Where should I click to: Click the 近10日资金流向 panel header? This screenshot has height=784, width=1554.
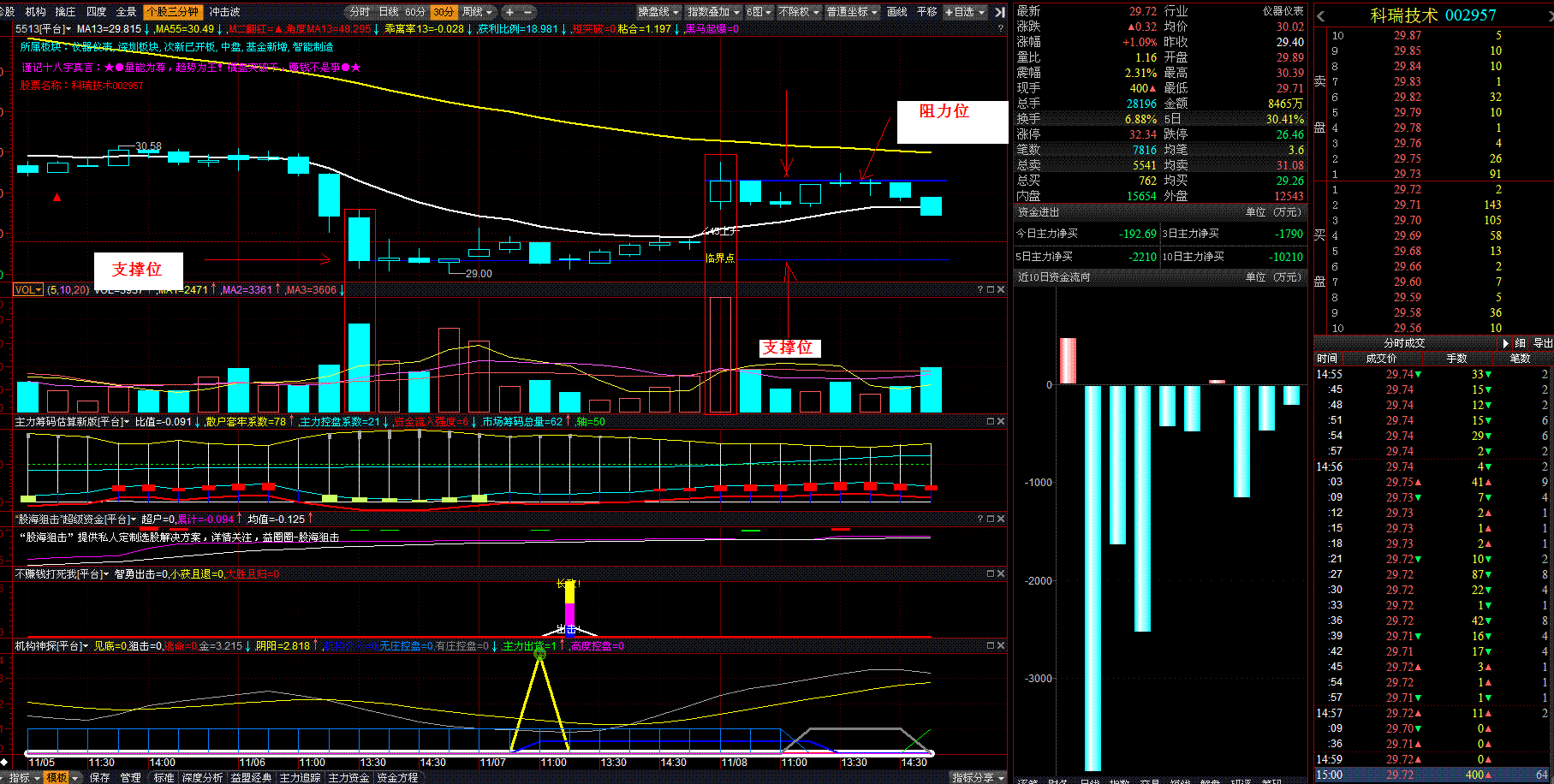pos(1161,277)
